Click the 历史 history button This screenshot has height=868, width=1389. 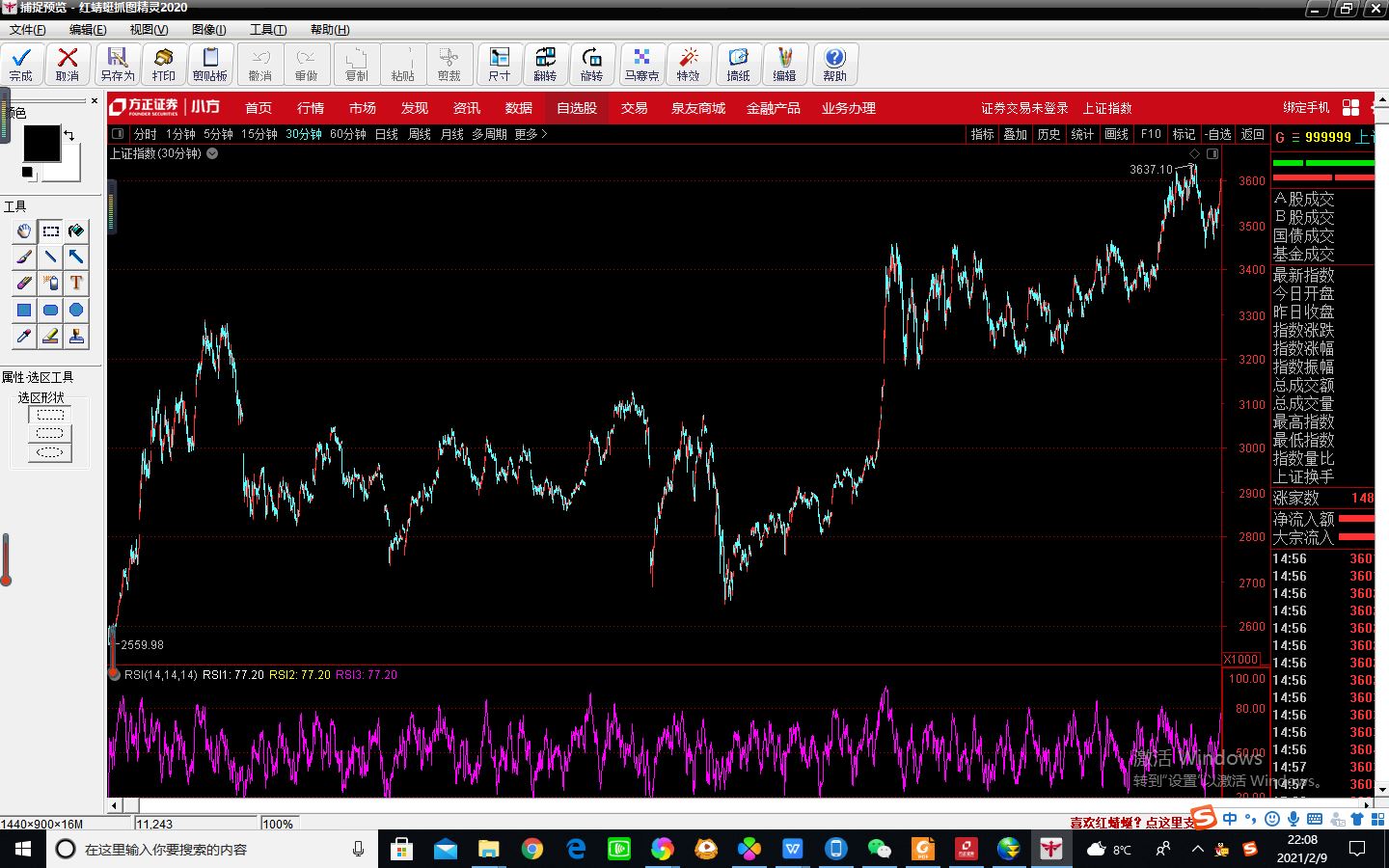tap(1049, 134)
